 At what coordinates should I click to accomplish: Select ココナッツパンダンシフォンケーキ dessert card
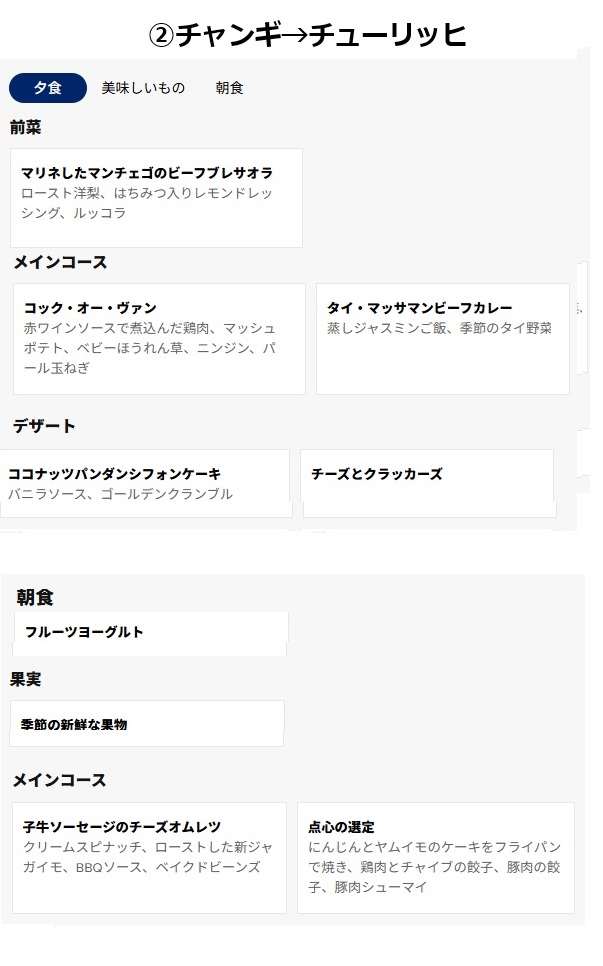pyautogui.click(x=145, y=484)
